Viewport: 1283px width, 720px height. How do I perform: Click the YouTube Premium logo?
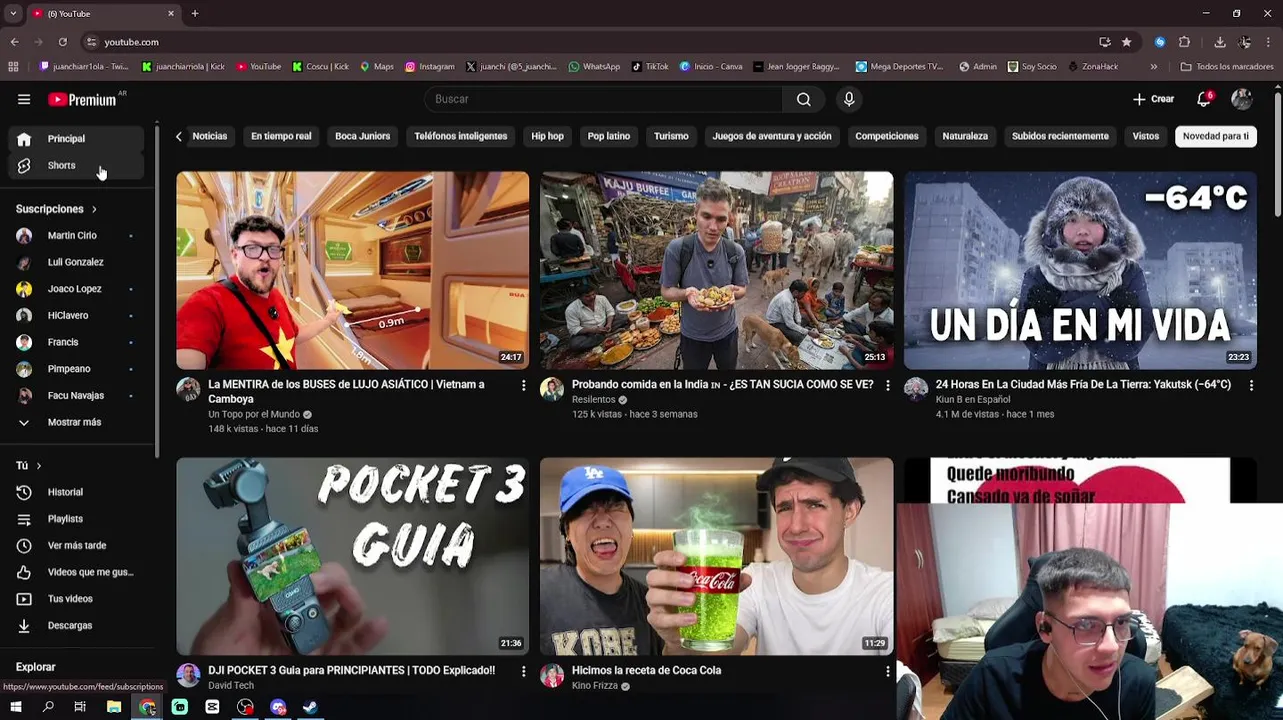click(83, 99)
